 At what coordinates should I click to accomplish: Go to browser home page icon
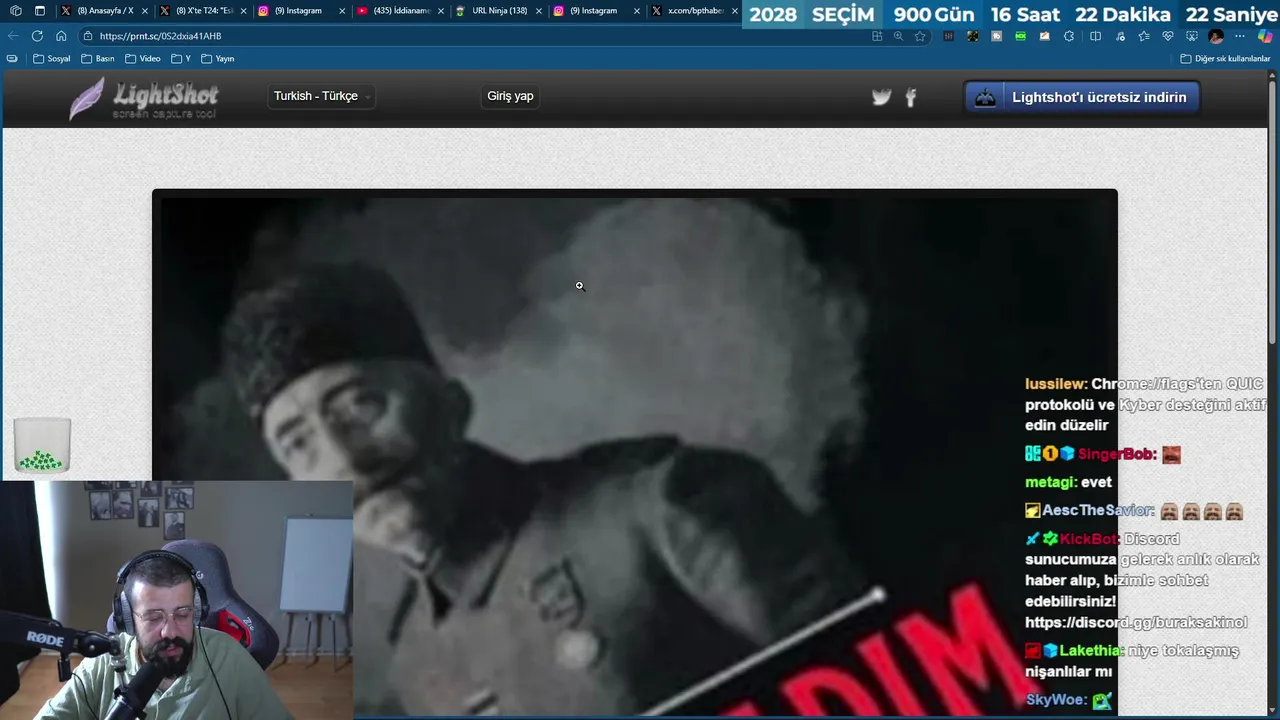61,36
